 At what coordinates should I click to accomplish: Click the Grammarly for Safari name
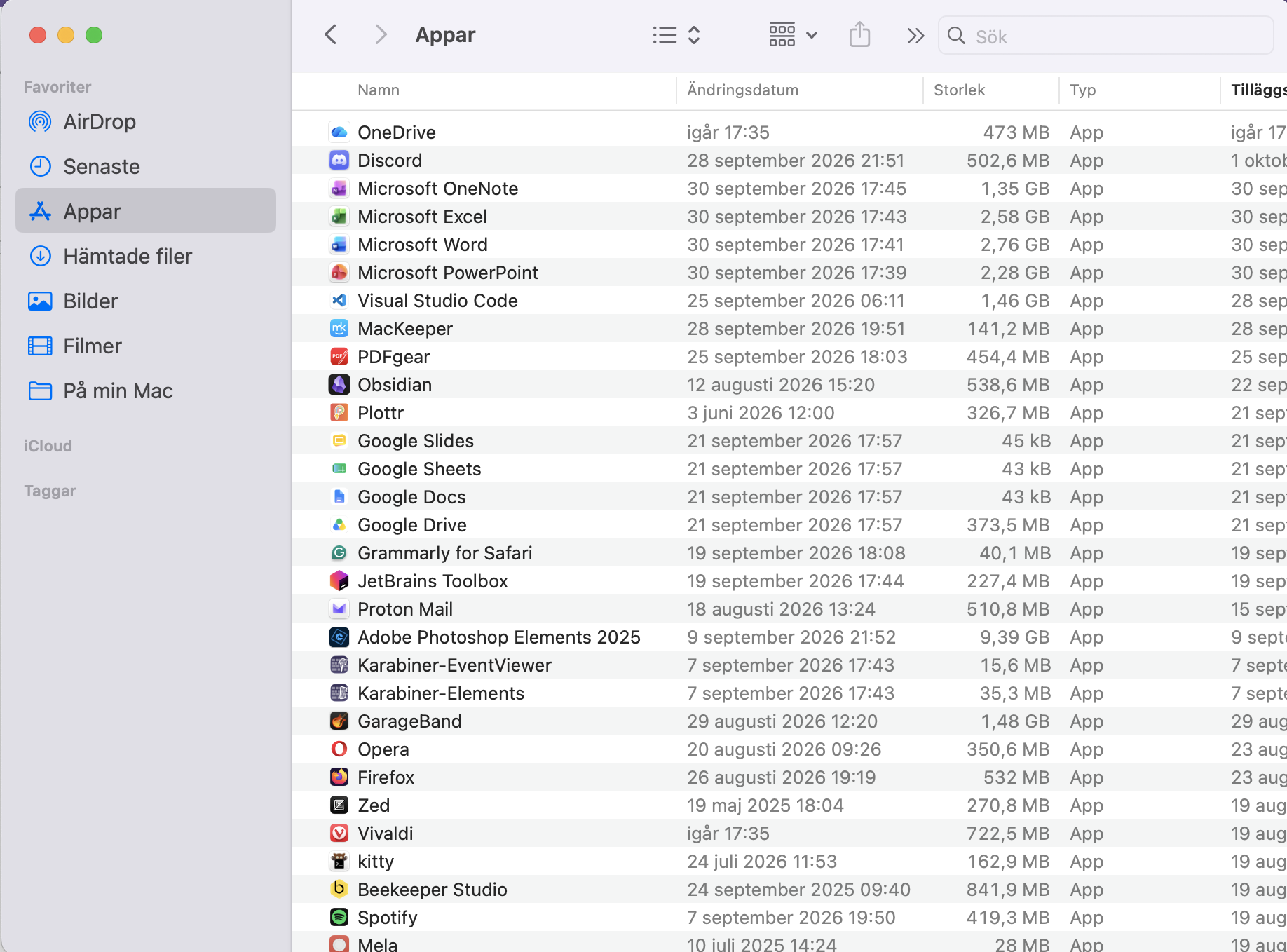(x=445, y=553)
